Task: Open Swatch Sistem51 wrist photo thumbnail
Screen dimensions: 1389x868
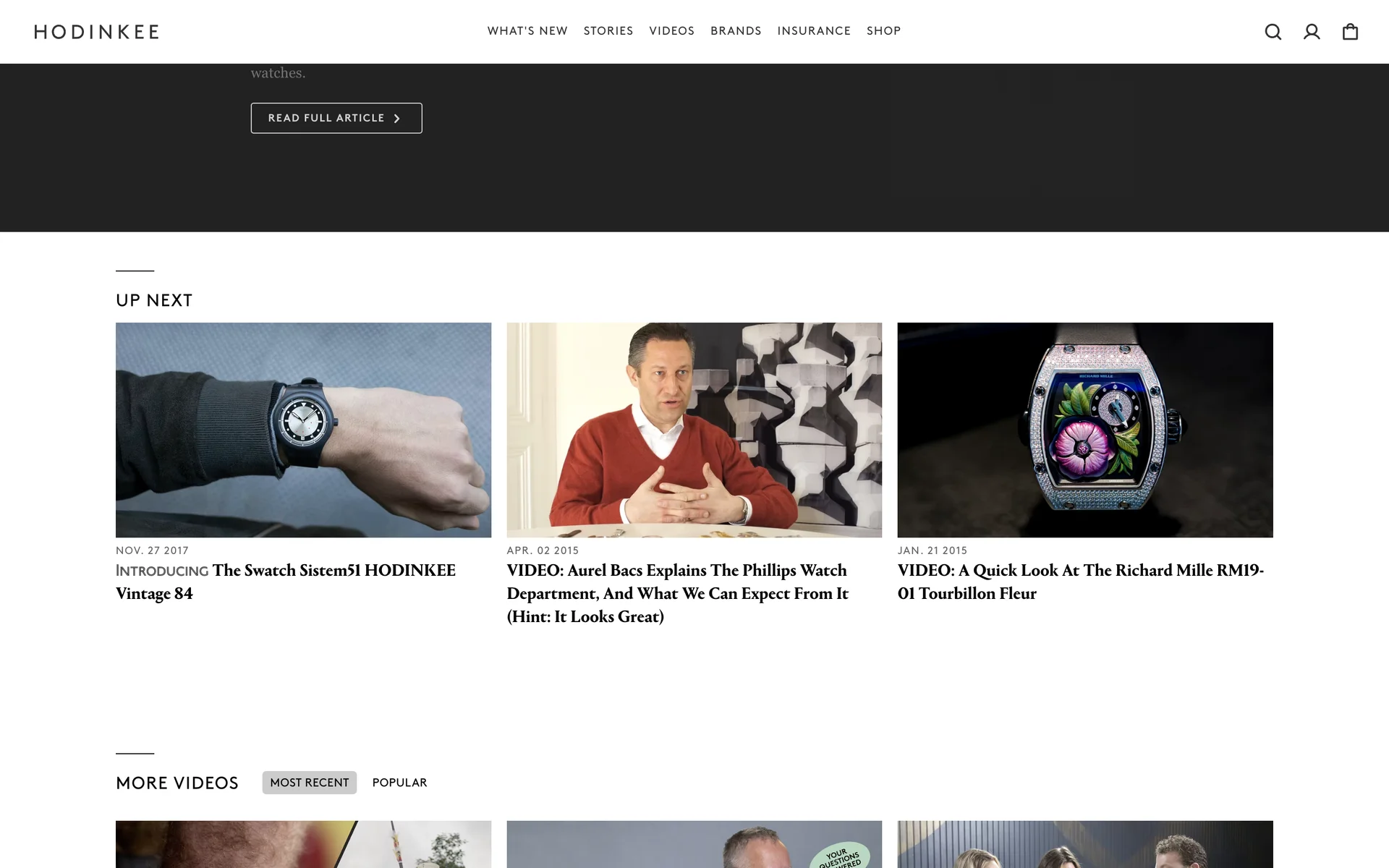Action: [303, 430]
